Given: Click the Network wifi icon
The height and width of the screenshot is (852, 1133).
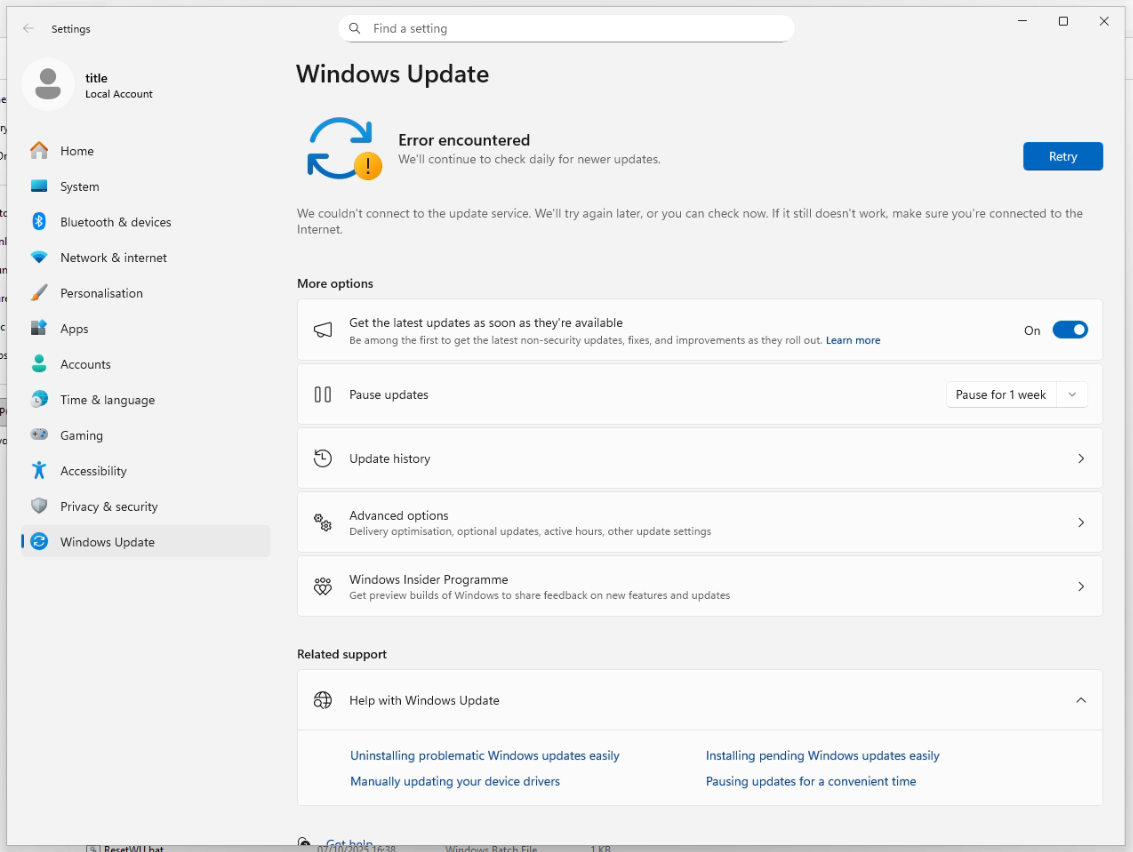Looking at the screenshot, I should pos(39,257).
